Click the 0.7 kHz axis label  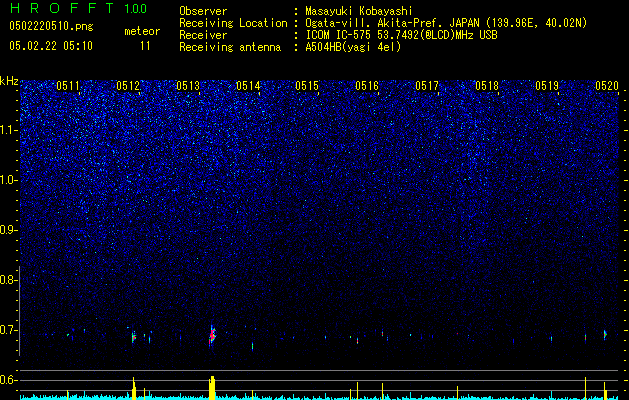[x=9, y=330]
